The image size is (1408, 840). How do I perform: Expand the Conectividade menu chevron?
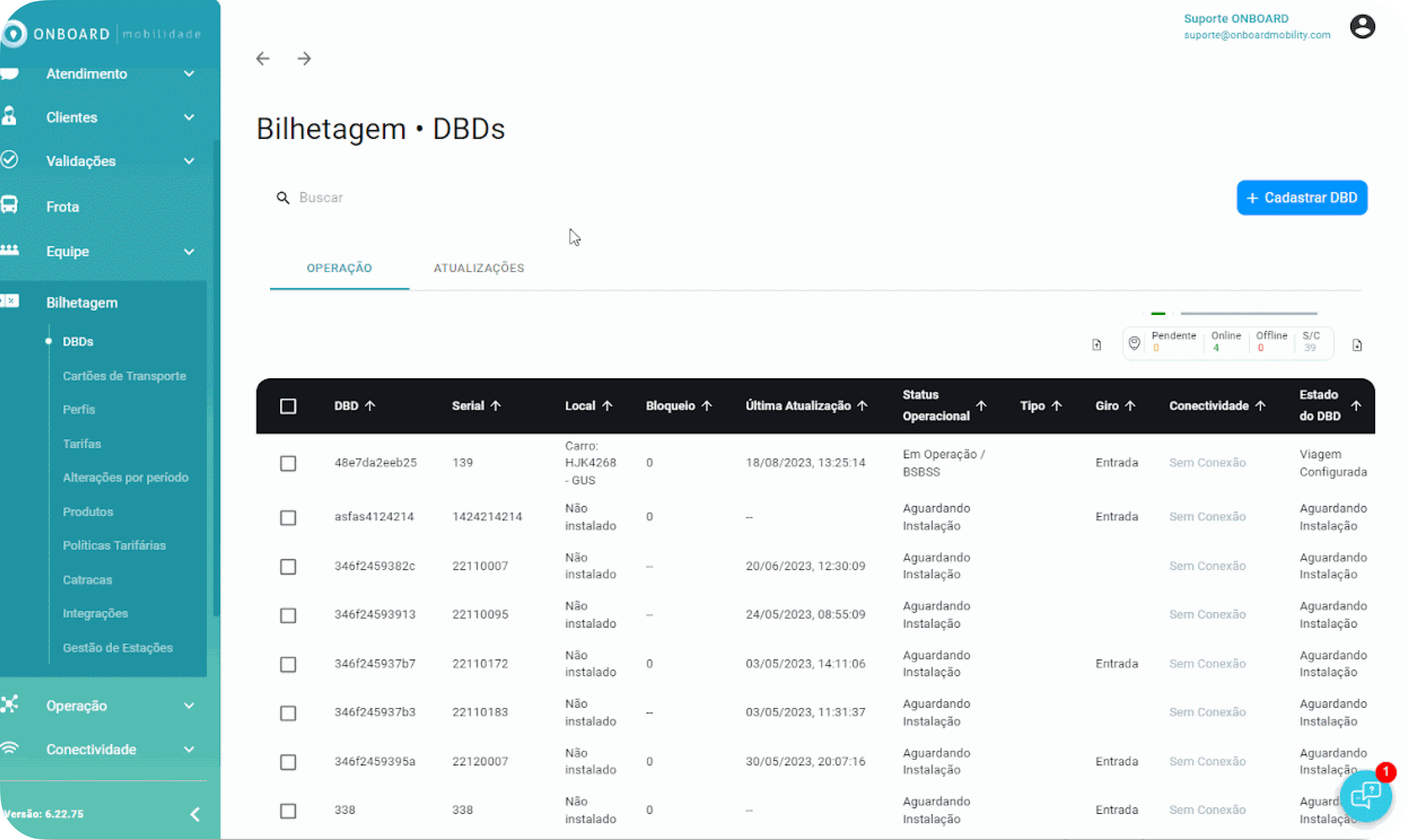click(x=189, y=750)
